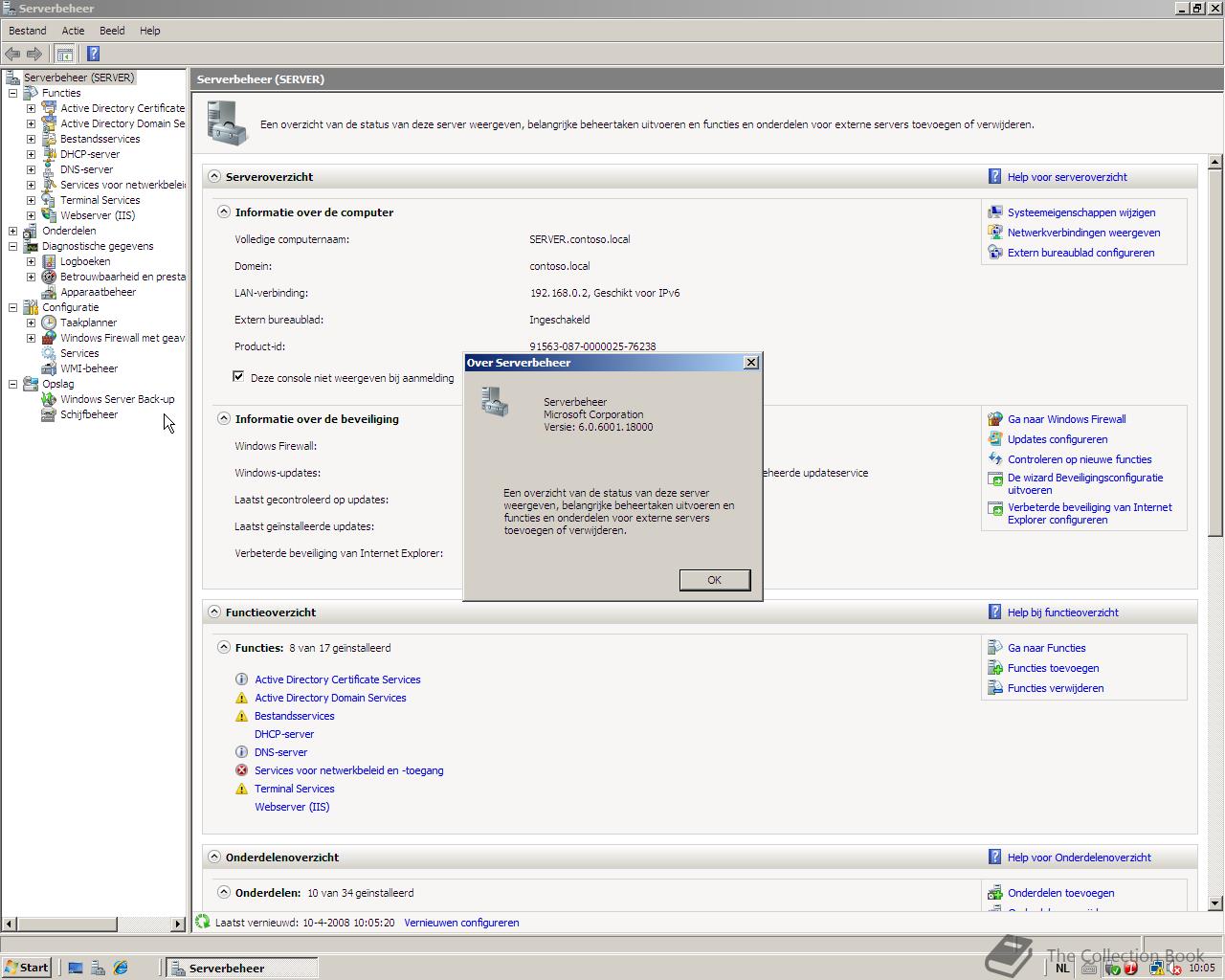Image resolution: width=1225 pixels, height=980 pixels.
Task: Click the tree pane horizontal scrollbar right arrow
Action: point(178,924)
